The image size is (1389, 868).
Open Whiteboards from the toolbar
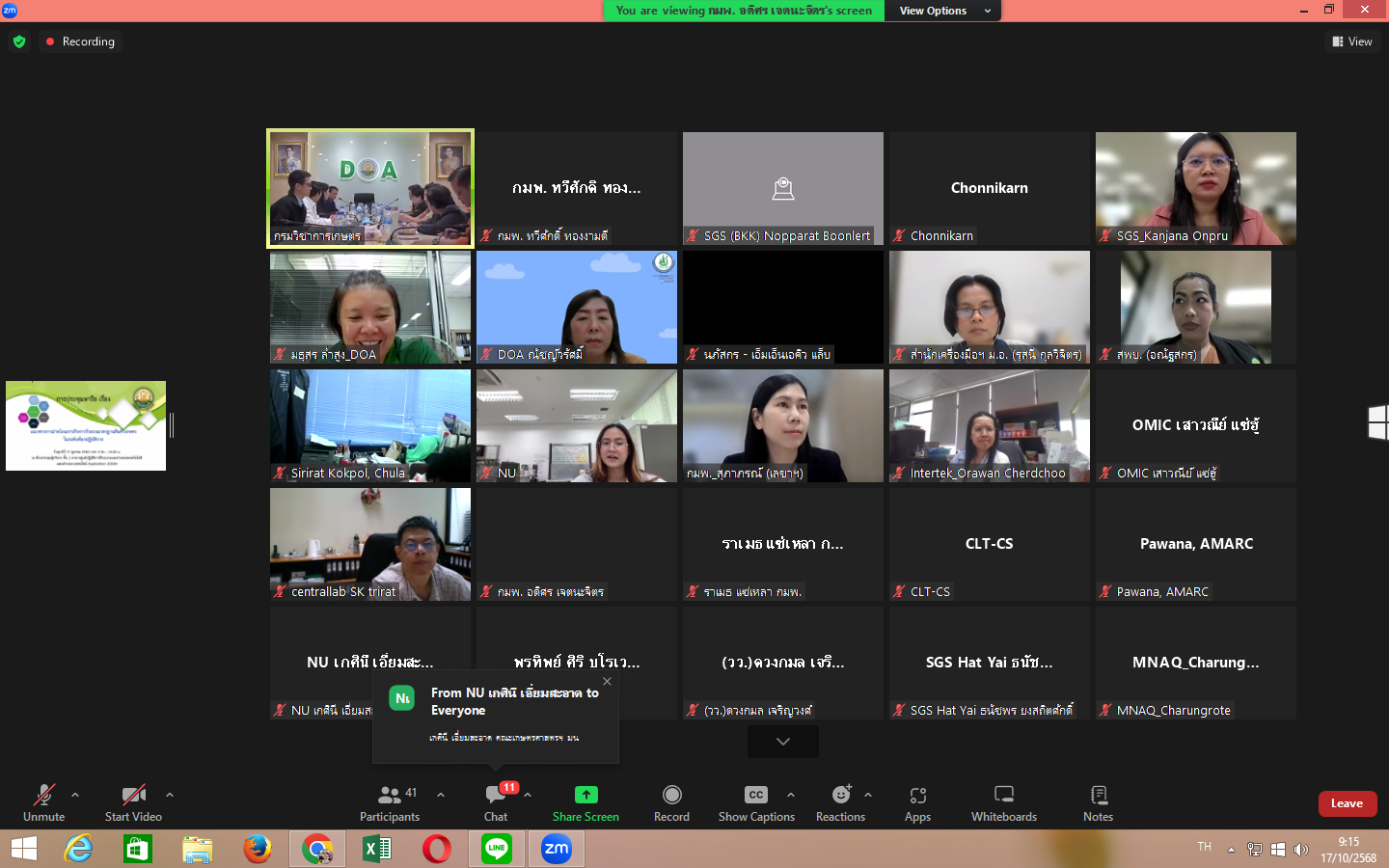point(1003,796)
